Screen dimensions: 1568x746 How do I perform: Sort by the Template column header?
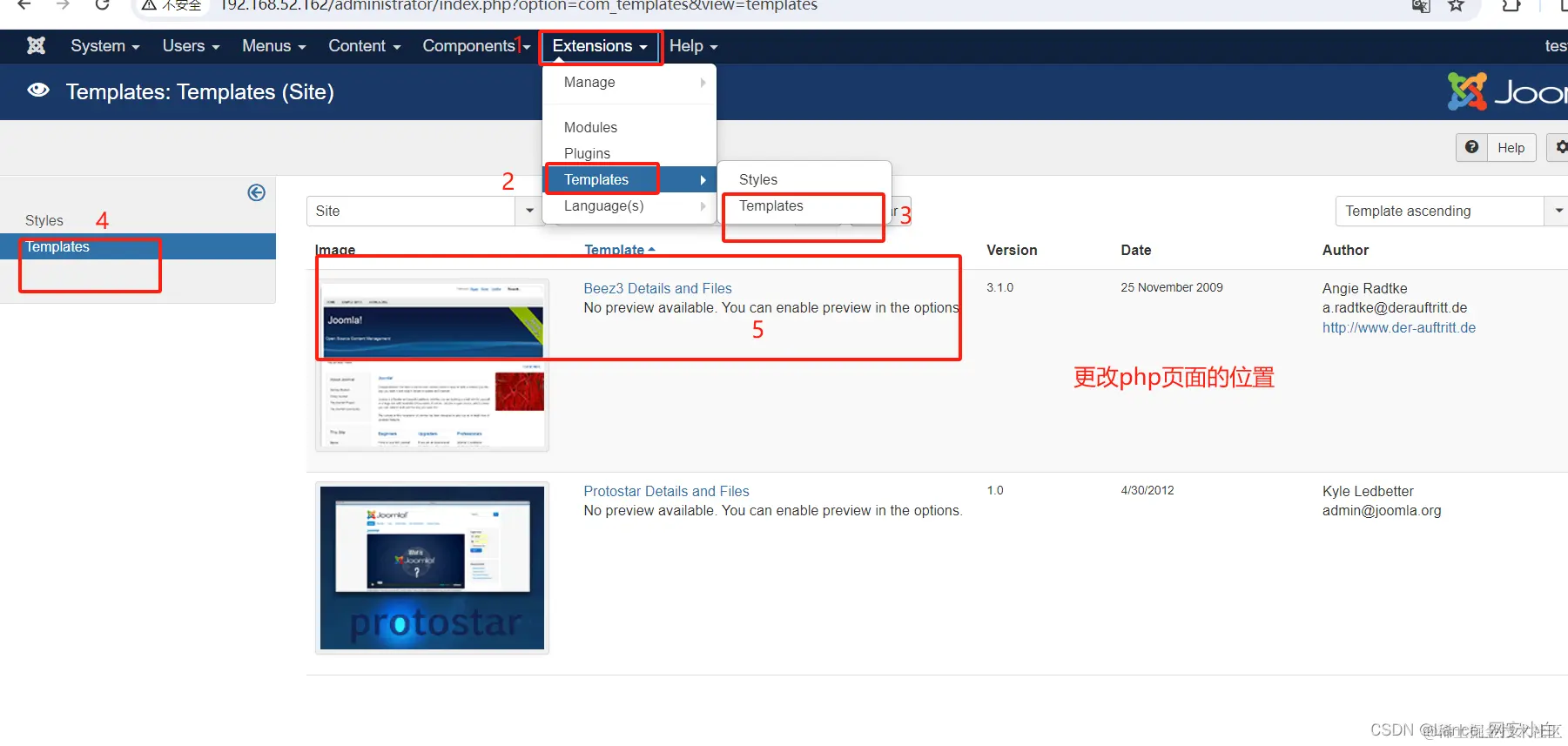click(x=619, y=250)
